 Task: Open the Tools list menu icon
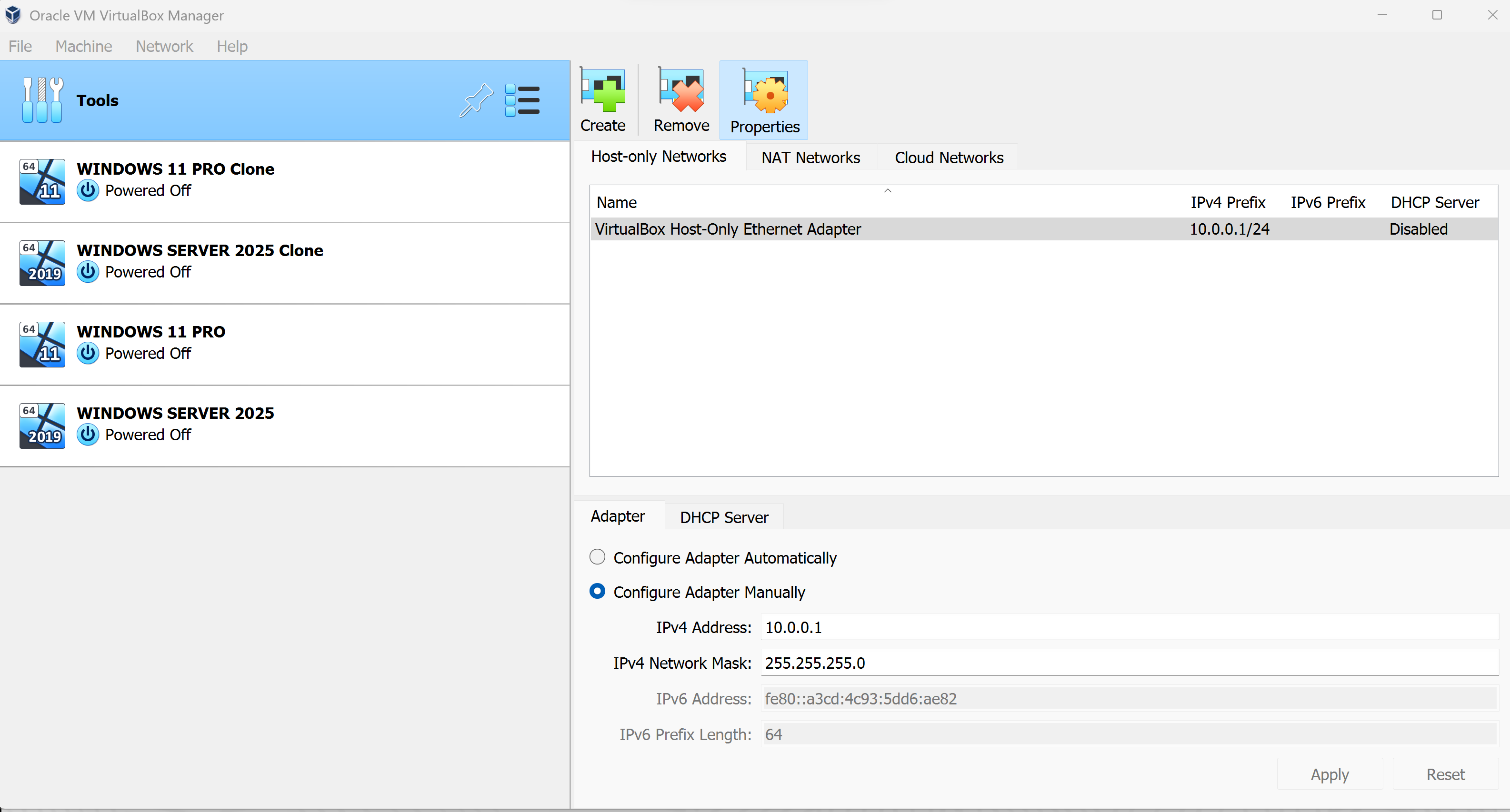pos(522,100)
